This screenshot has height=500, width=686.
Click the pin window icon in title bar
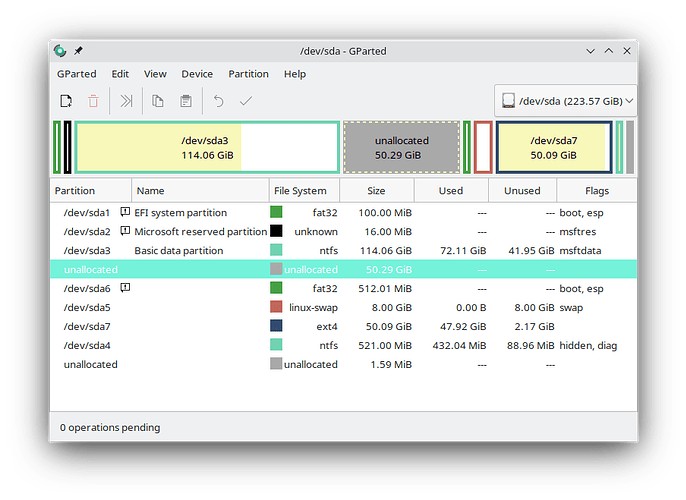(78, 51)
